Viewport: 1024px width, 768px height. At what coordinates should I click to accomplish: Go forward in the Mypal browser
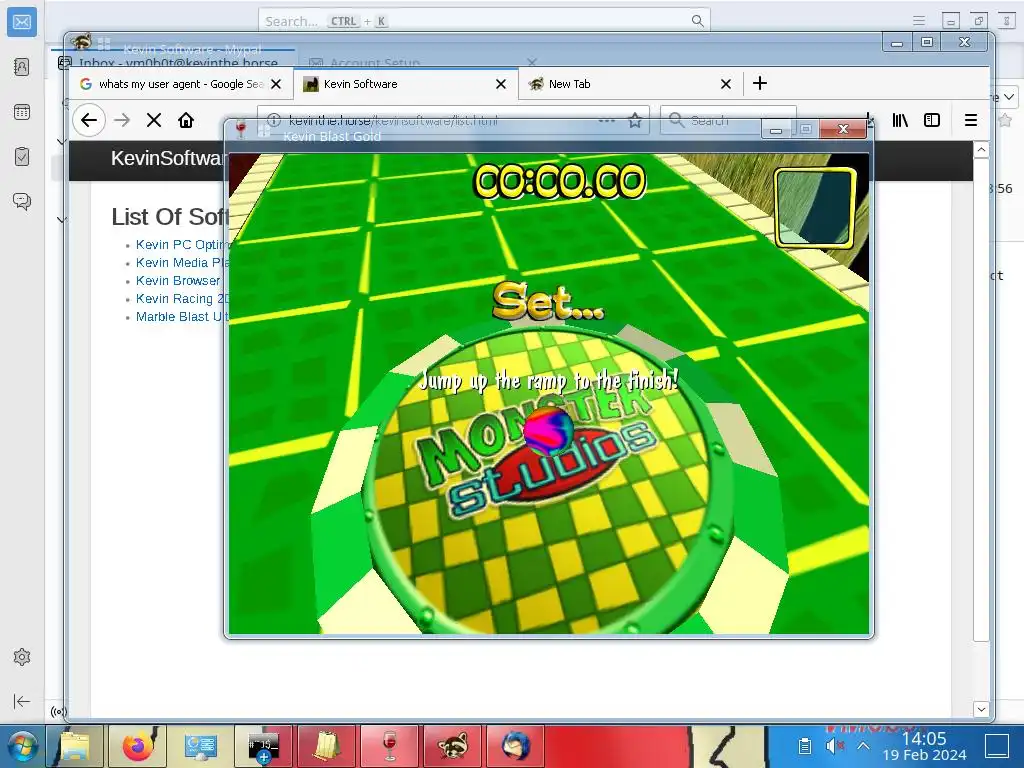pos(122,120)
